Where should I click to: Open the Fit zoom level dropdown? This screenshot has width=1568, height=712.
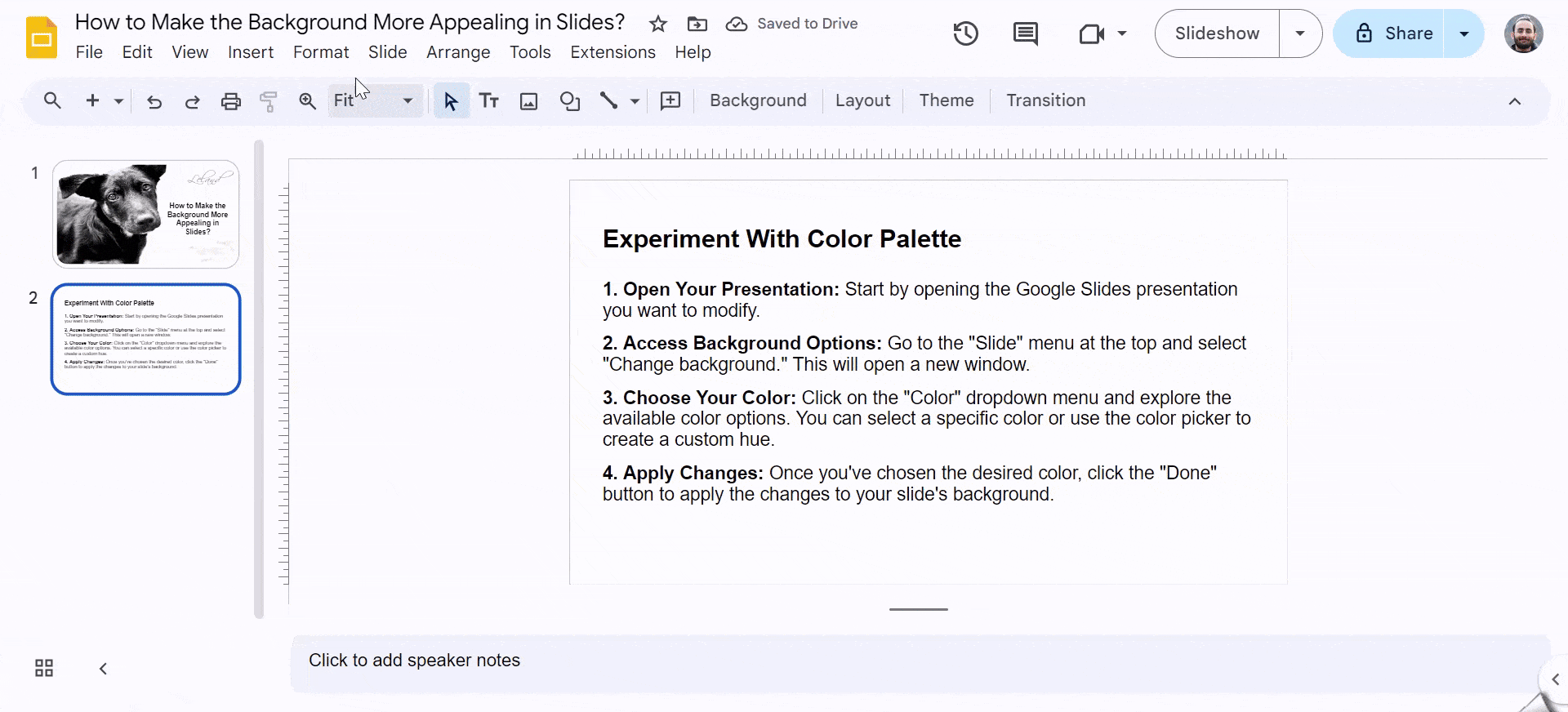(x=375, y=101)
